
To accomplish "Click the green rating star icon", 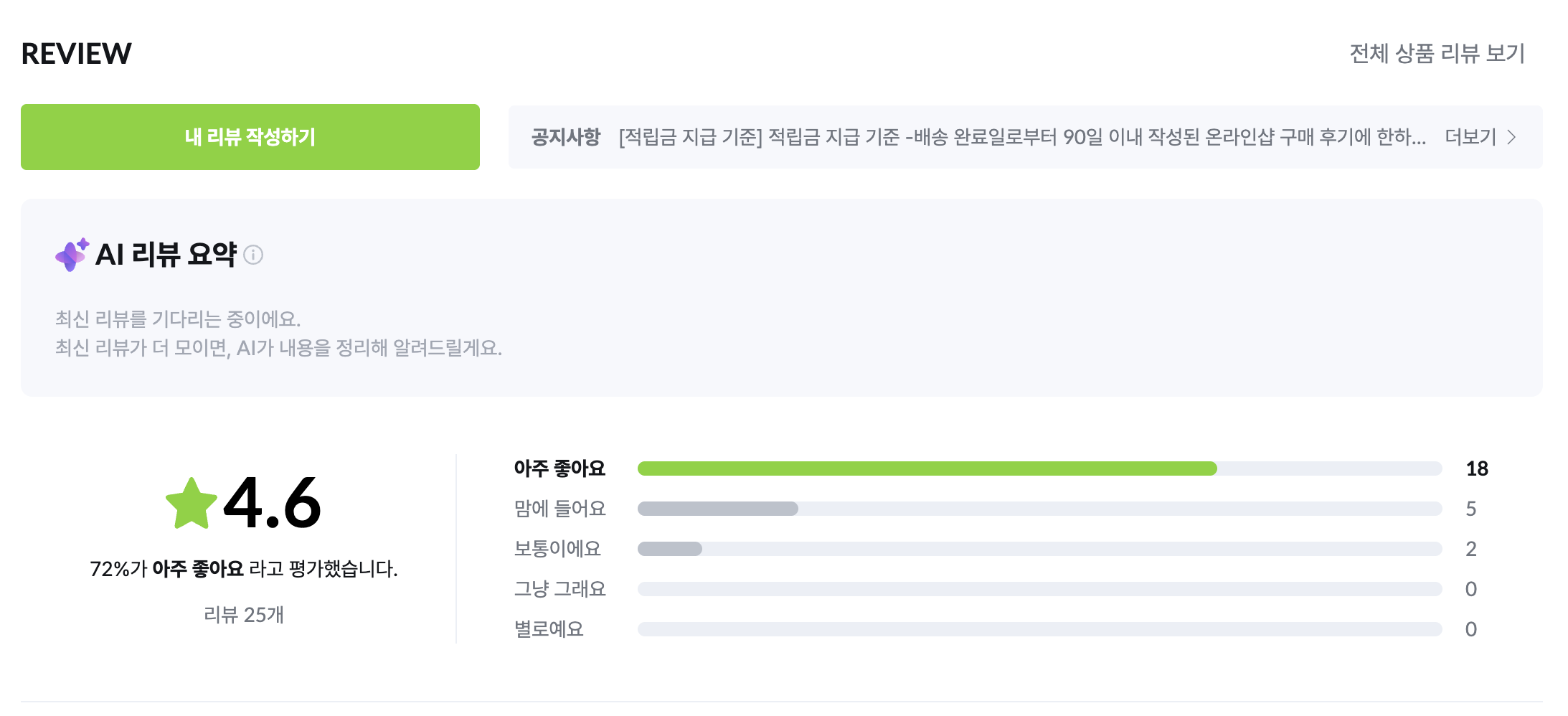I will [191, 504].
